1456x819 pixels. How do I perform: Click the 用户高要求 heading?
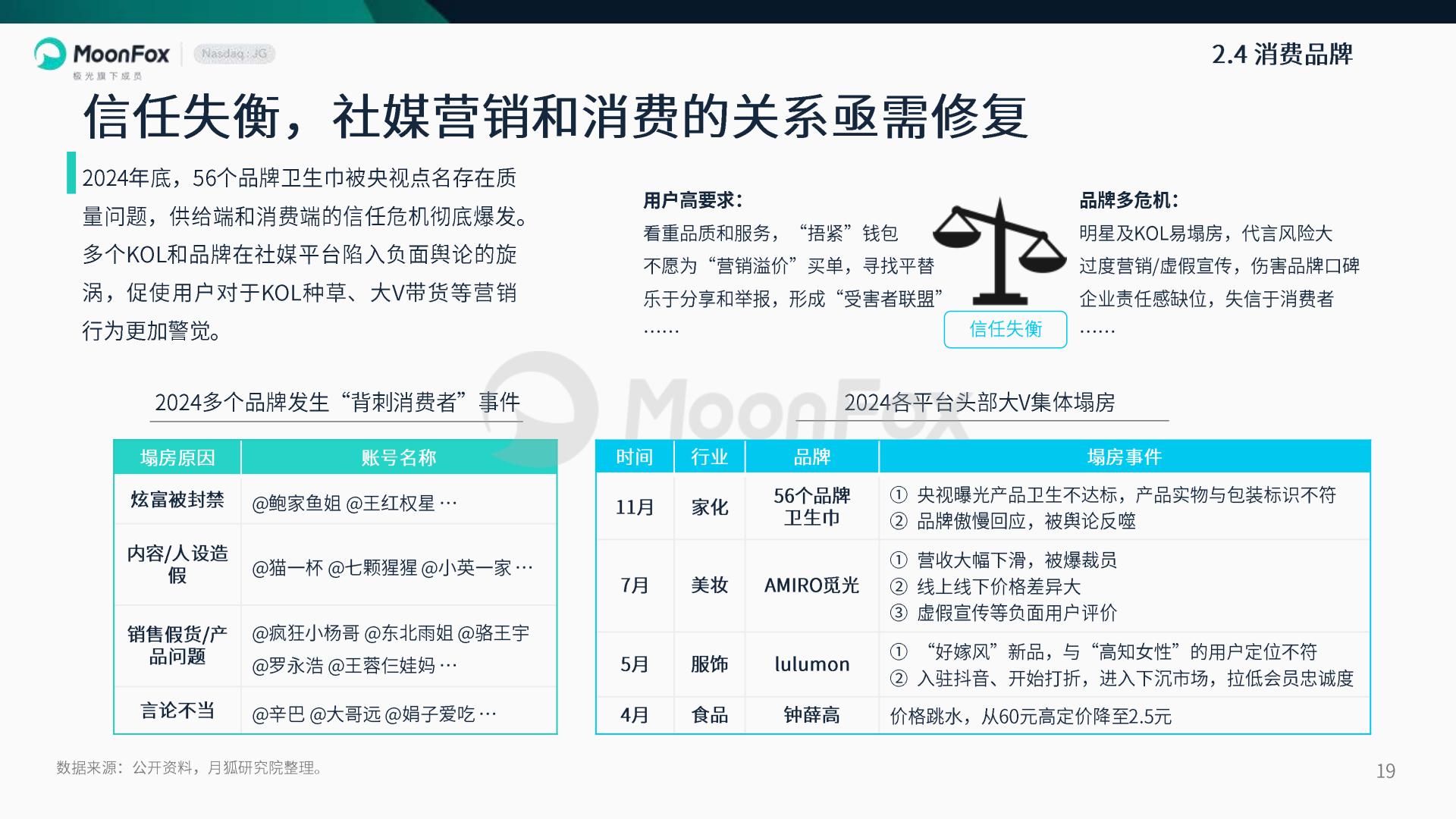(x=693, y=200)
